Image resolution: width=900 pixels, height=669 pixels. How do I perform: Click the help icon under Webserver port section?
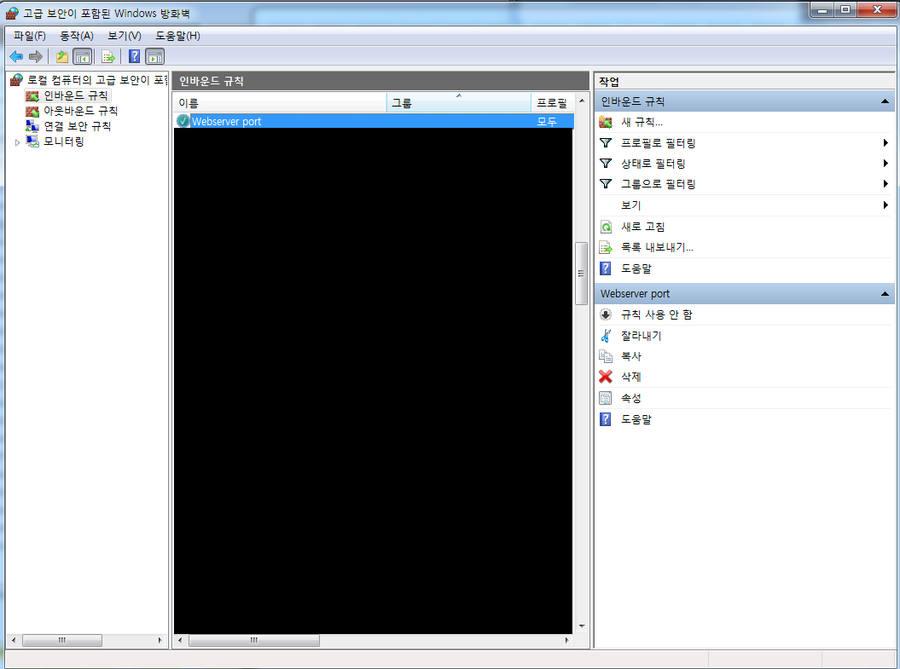pyautogui.click(x=606, y=419)
